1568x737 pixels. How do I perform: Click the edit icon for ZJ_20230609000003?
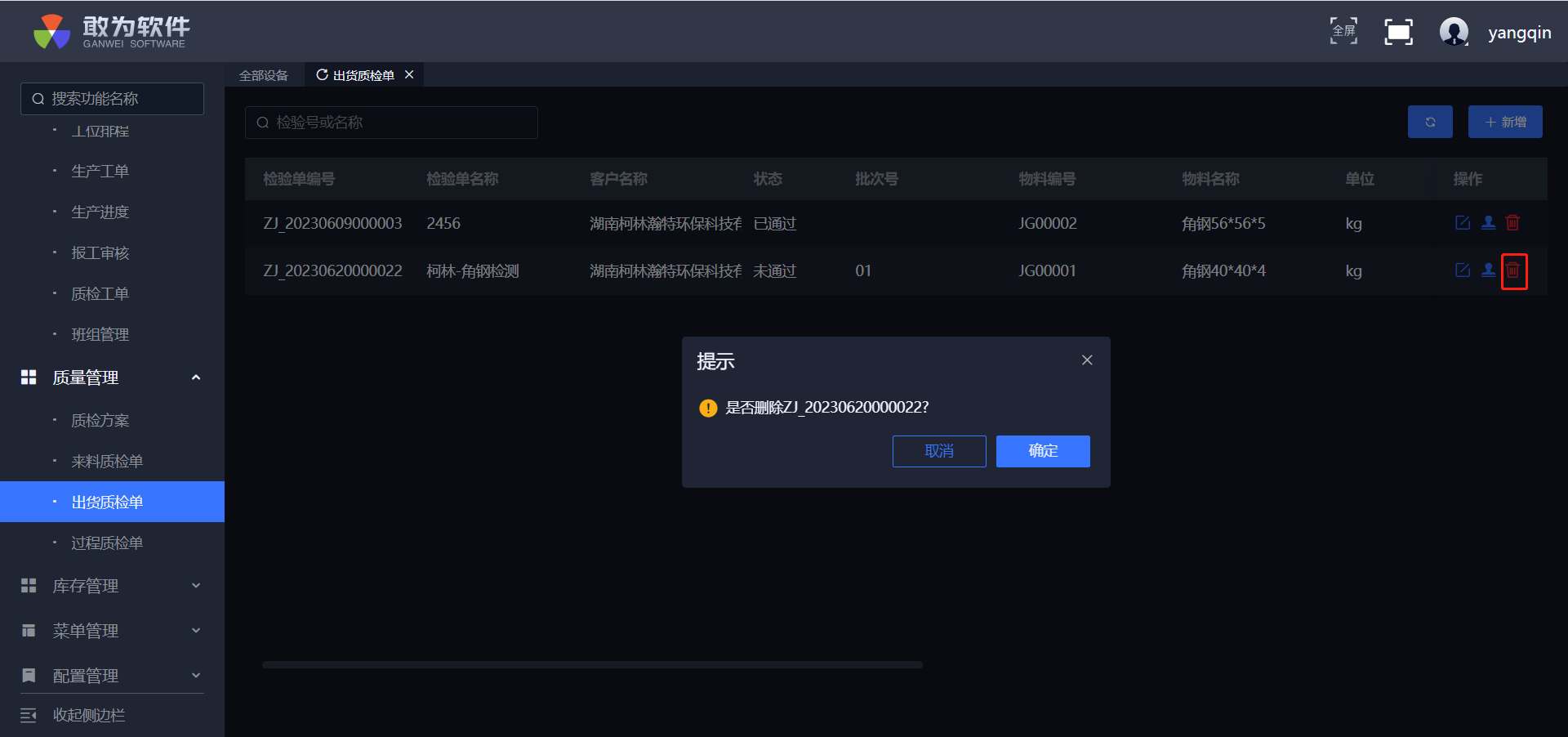coord(1462,223)
